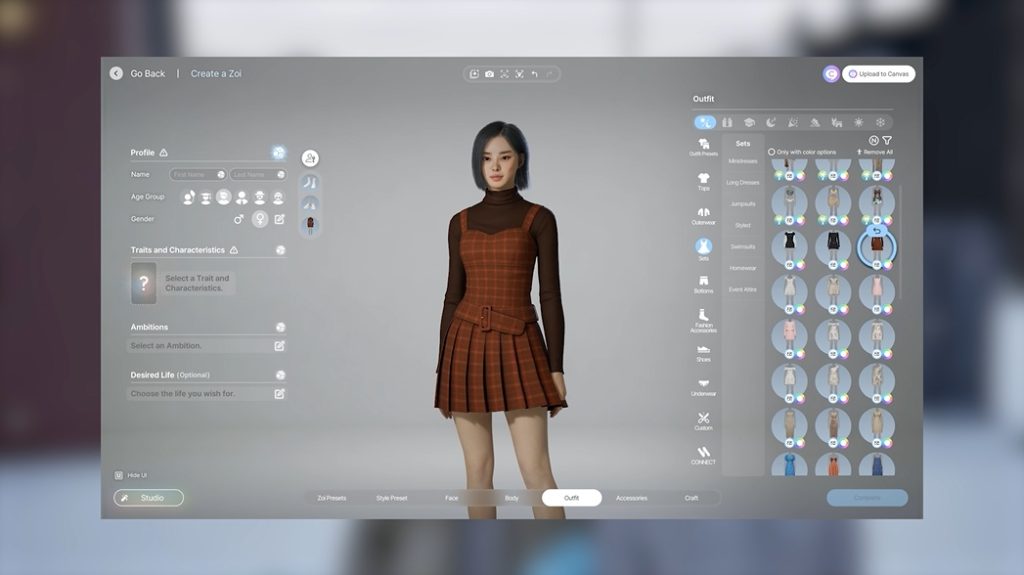Open the Outerwear clothing category
This screenshot has width=1024, height=575.
pyautogui.click(x=703, y=216)
